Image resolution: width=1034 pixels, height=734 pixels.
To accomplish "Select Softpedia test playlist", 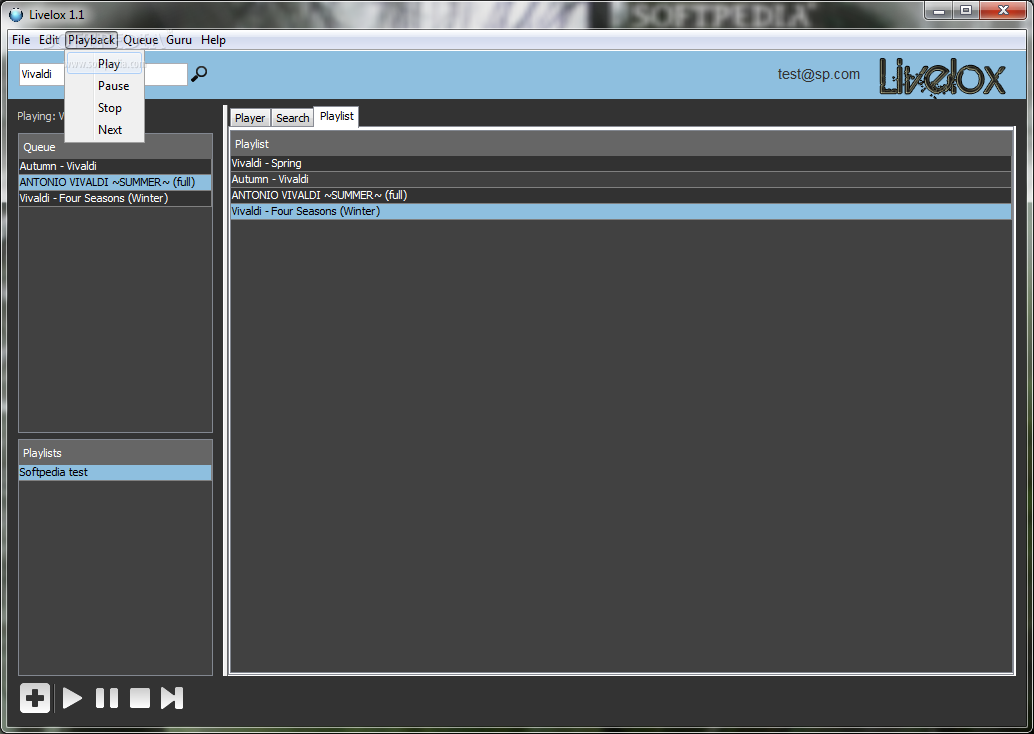I will coord(115,472).
